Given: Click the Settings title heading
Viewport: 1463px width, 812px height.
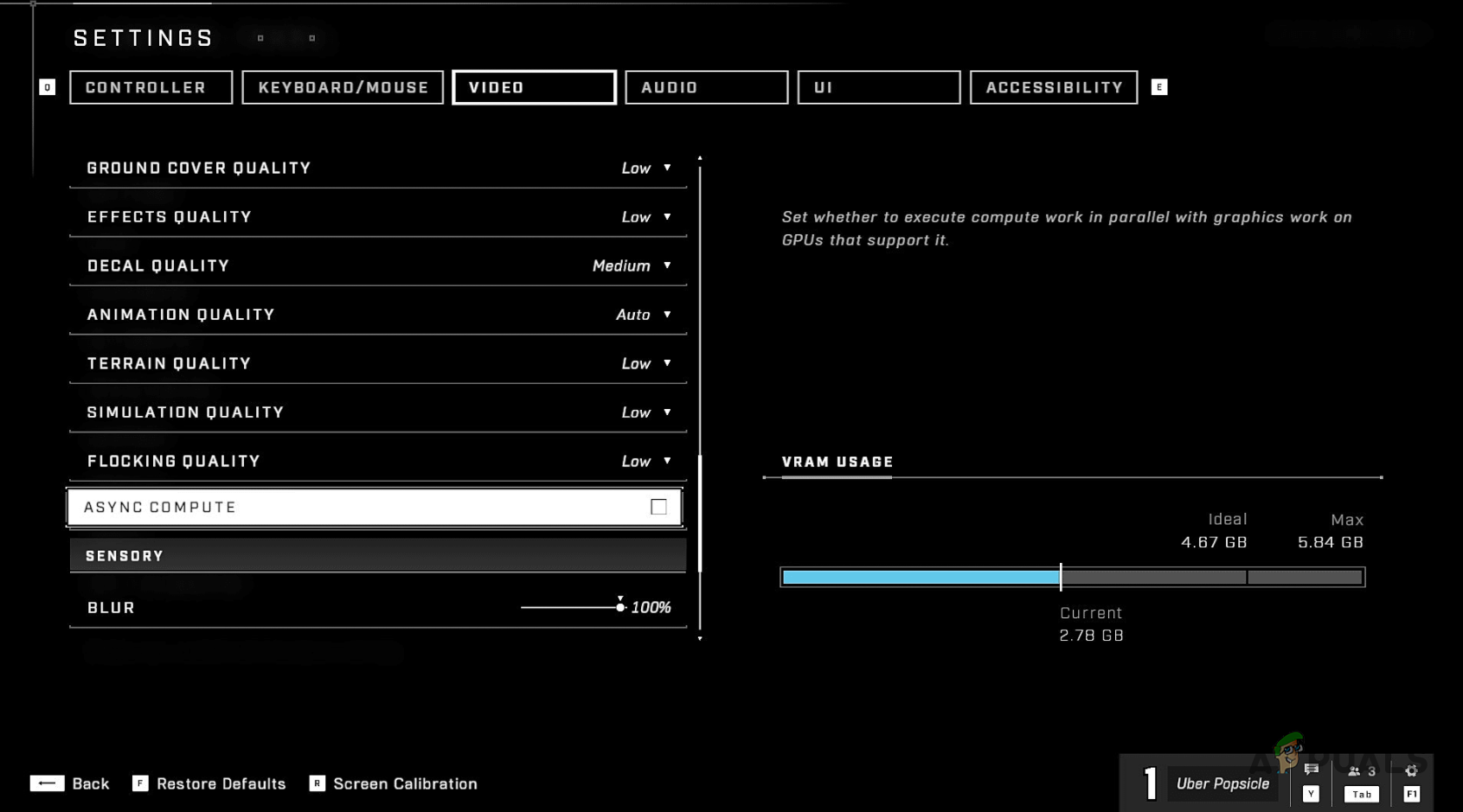Looking at the screenshot, I should tap(144, 38).
